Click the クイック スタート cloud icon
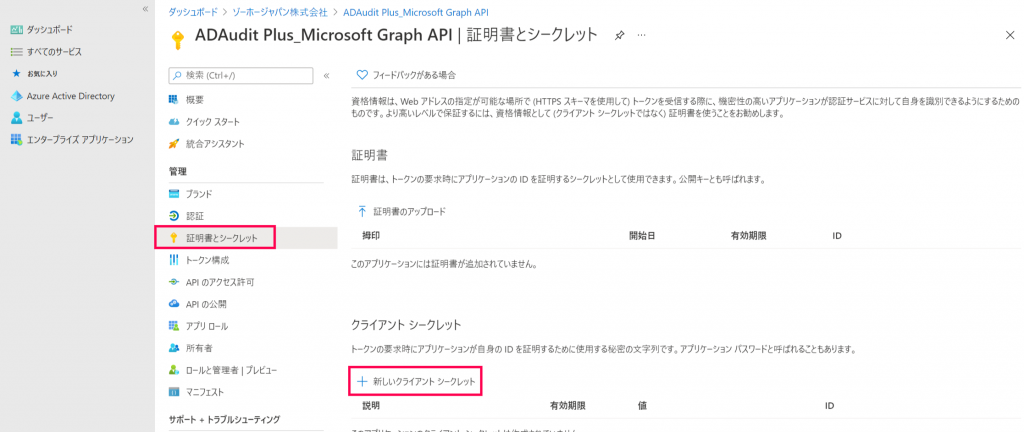This screenshot has width=1024, height=432. point(174,122)
